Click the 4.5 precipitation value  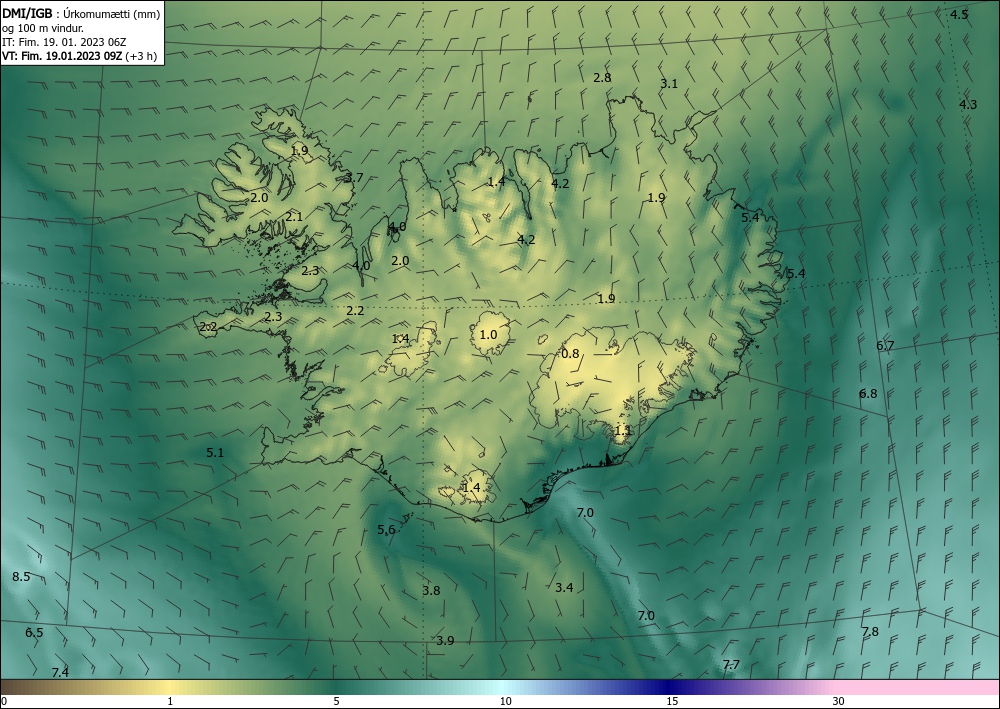(959, 15)
